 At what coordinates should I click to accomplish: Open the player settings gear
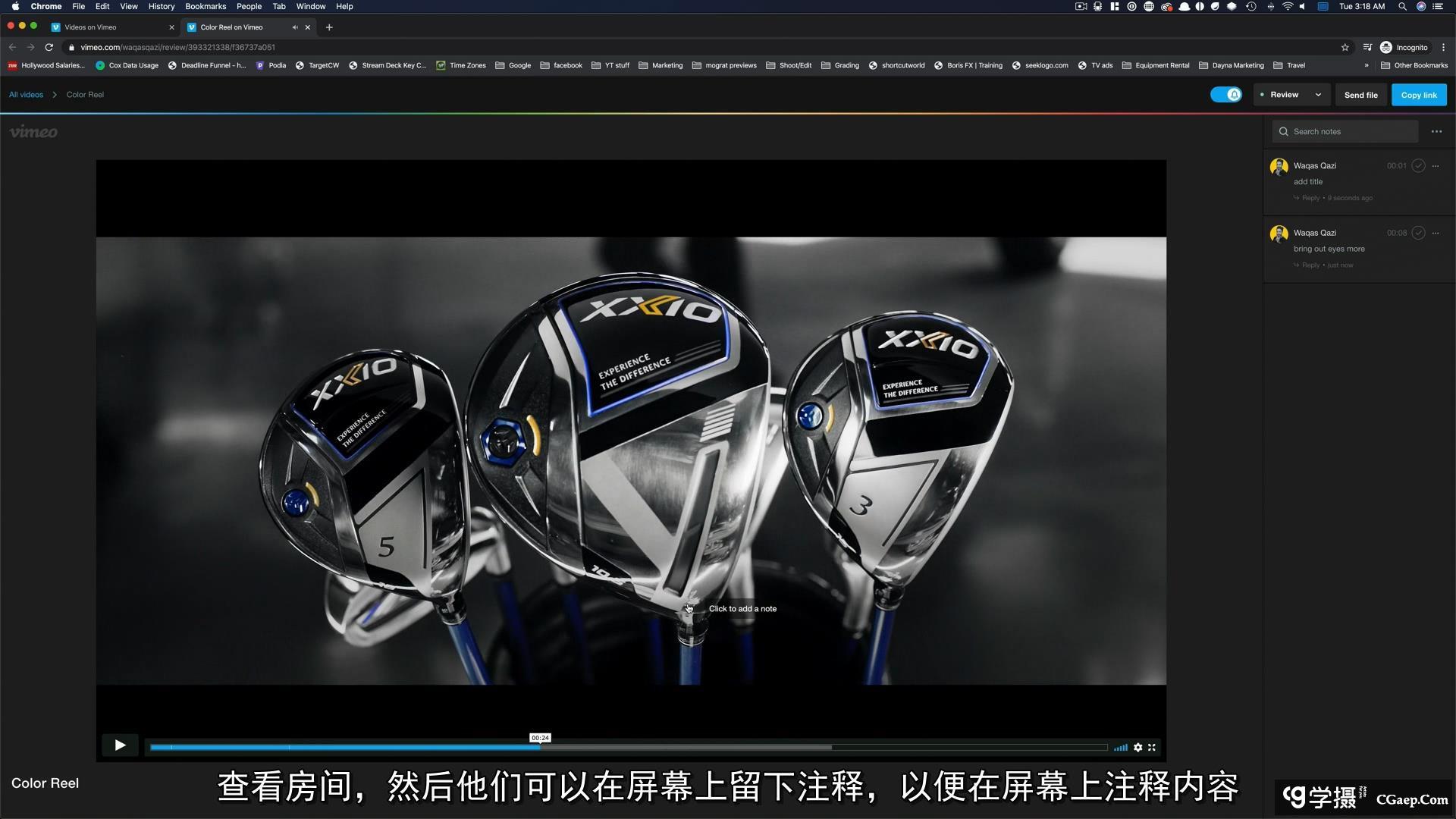[x=1137, y=748]
